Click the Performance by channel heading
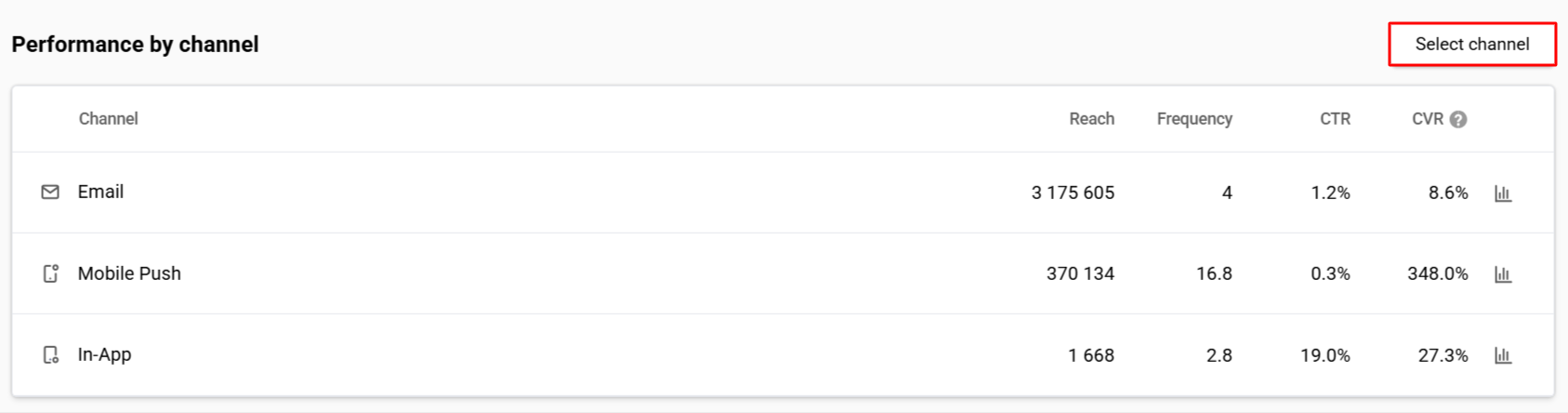This screenshot has height=413, width=1568. [x=135, y=44]
